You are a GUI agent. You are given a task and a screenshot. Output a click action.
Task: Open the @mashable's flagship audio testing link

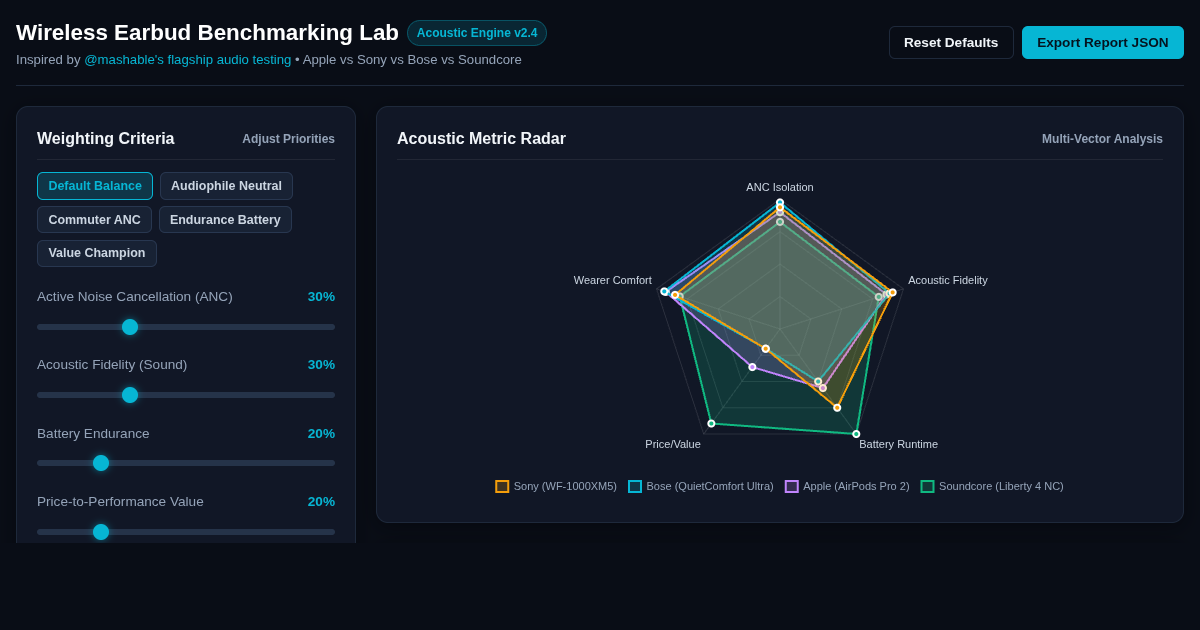(x=188, y=59)
